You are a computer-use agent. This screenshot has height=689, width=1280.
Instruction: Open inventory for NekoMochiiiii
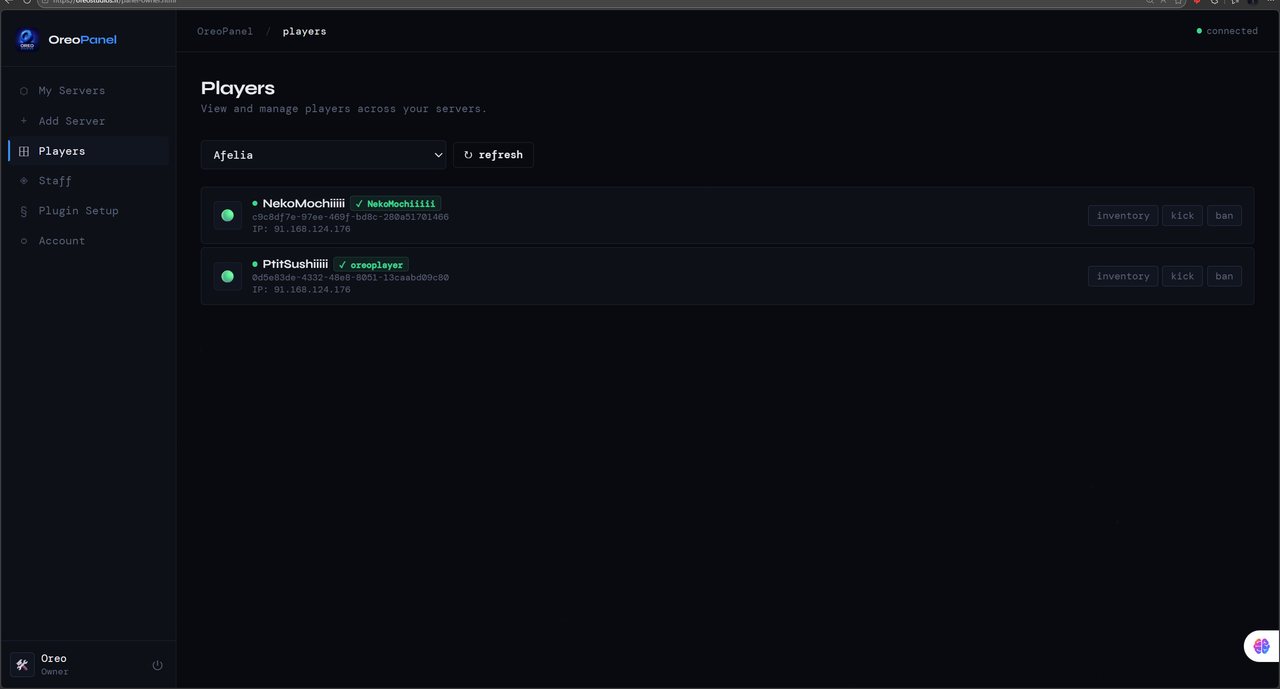tap(1123, 215)
